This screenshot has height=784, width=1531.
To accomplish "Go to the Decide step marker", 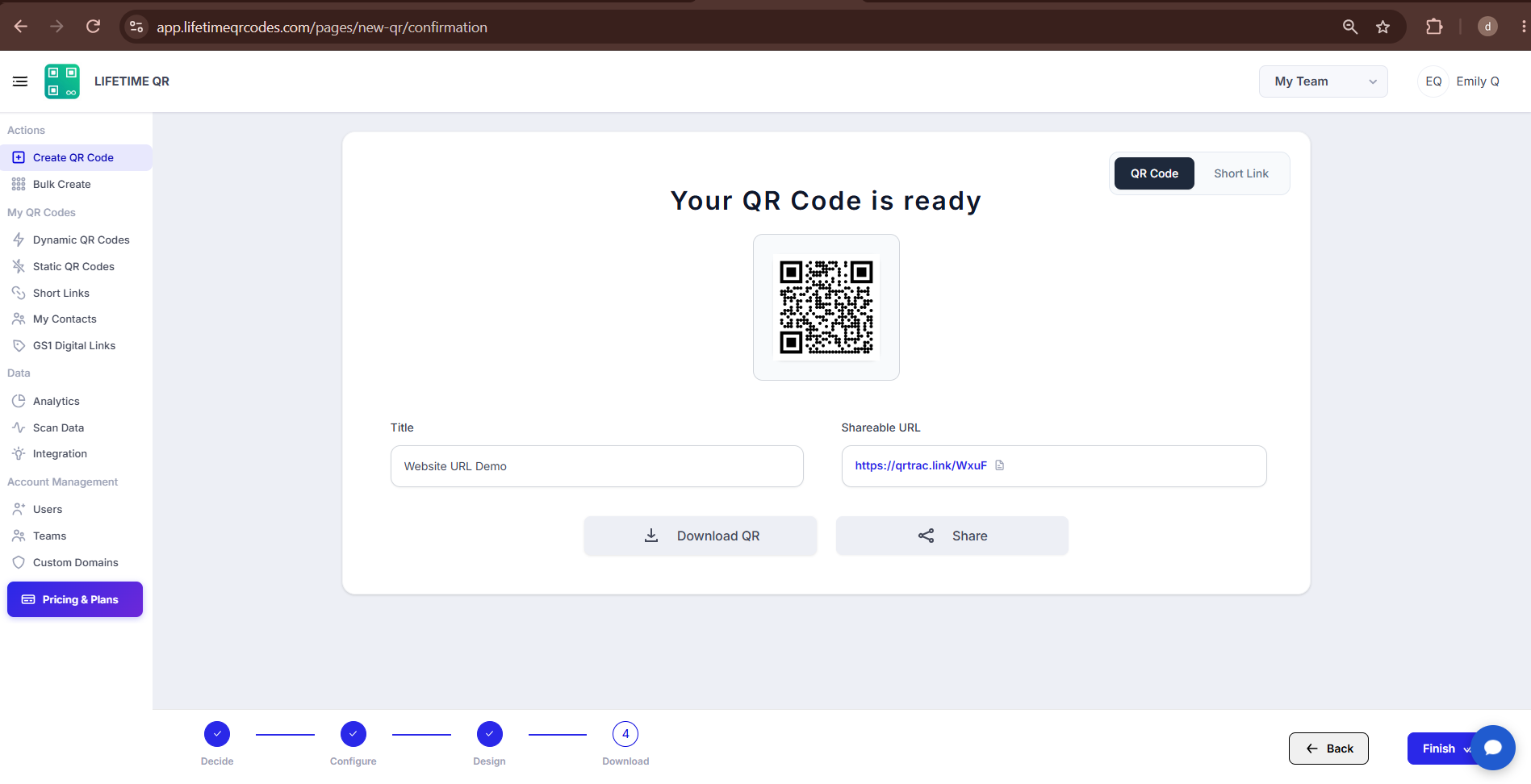I will [x=217, y=734].
